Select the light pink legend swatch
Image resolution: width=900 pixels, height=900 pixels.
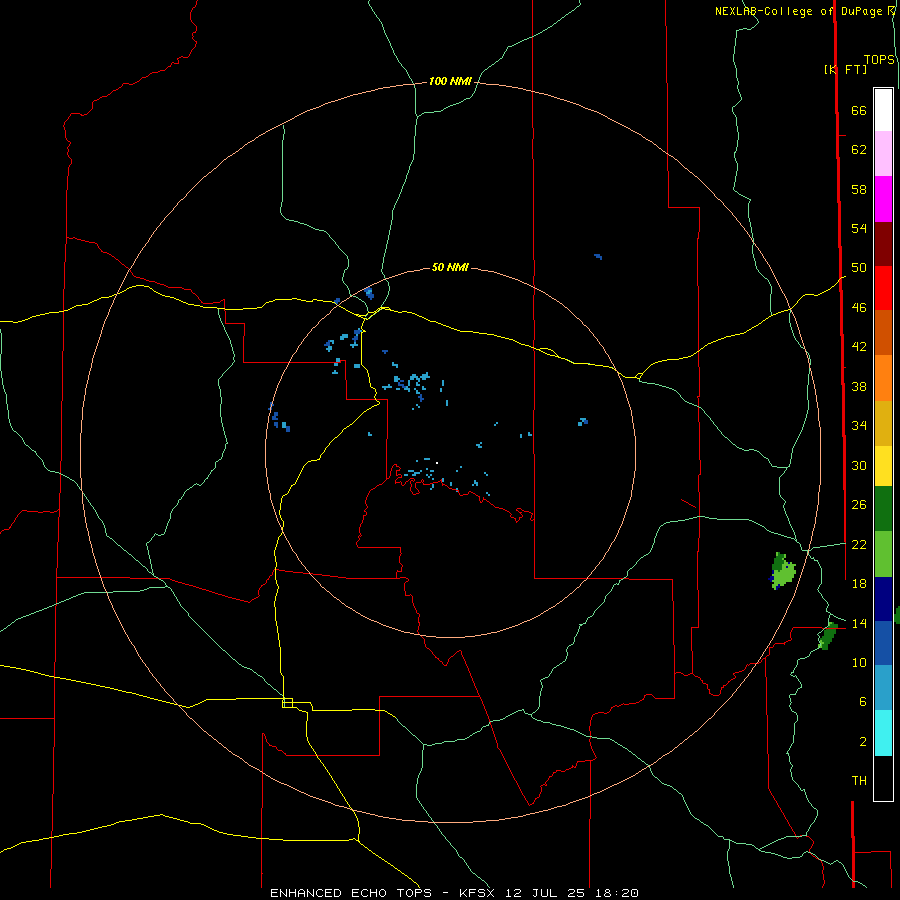point(883,154)
